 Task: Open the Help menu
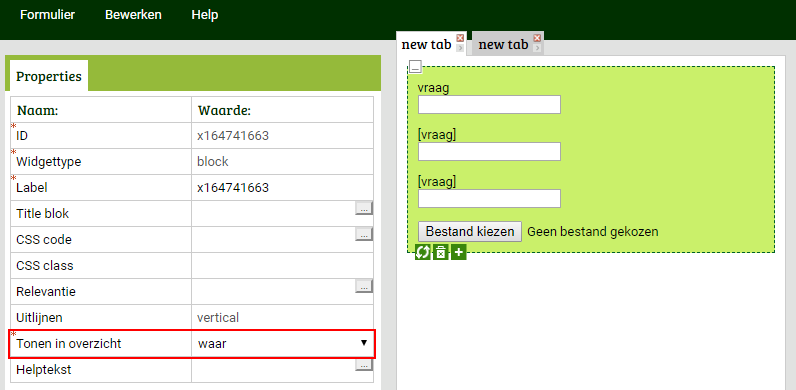[205, 15]
